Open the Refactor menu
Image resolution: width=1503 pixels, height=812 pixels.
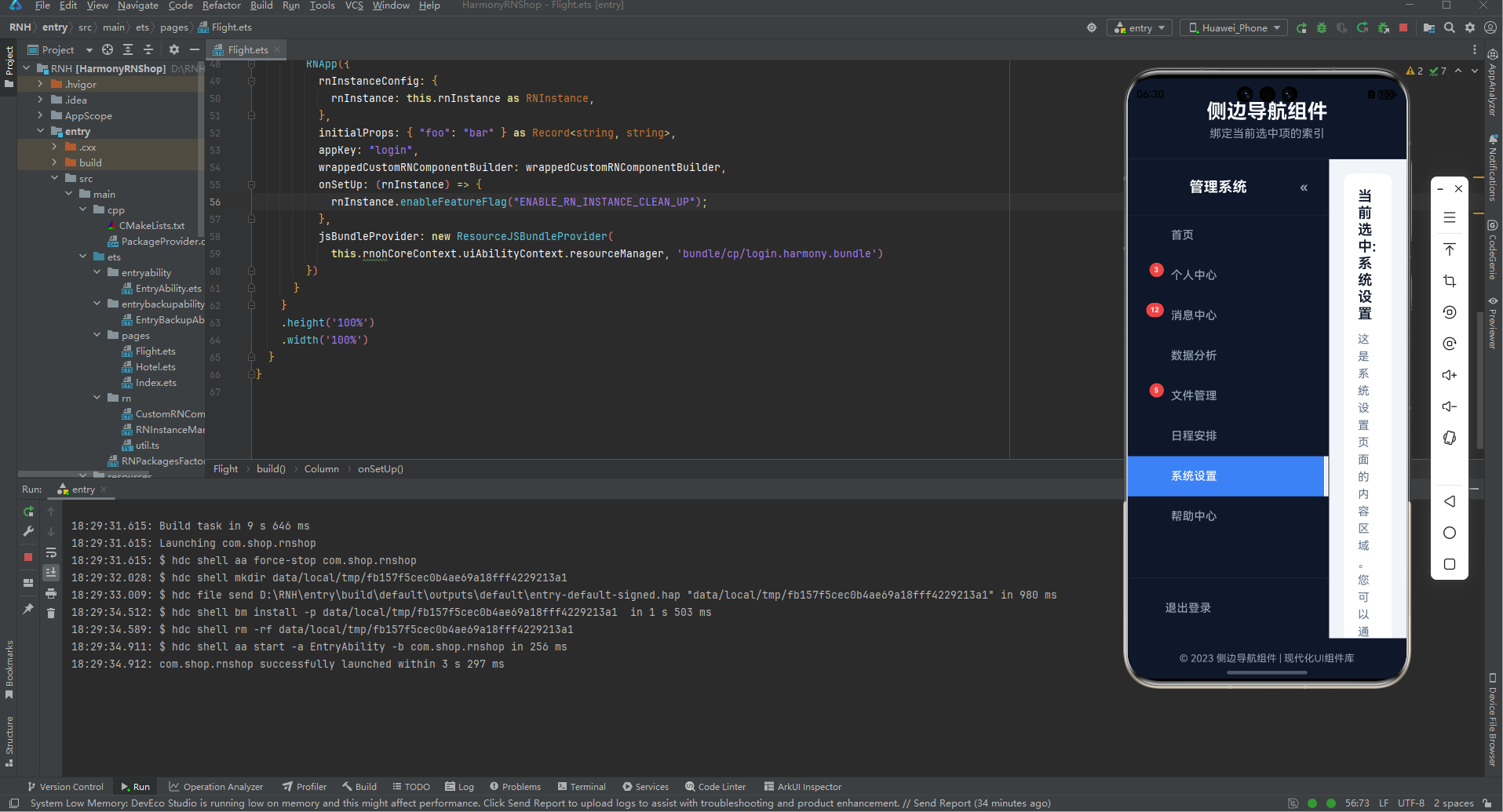[x=221, y=5]
